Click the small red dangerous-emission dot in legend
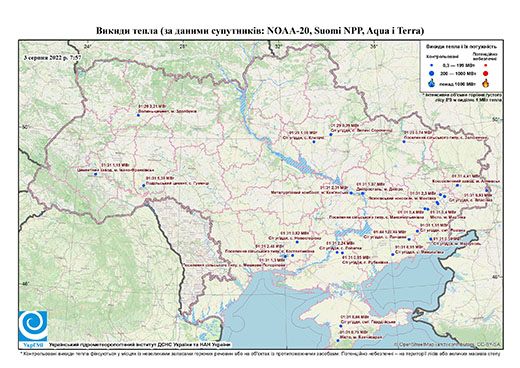This screenshot has width=520, height=368. [486, 66]
